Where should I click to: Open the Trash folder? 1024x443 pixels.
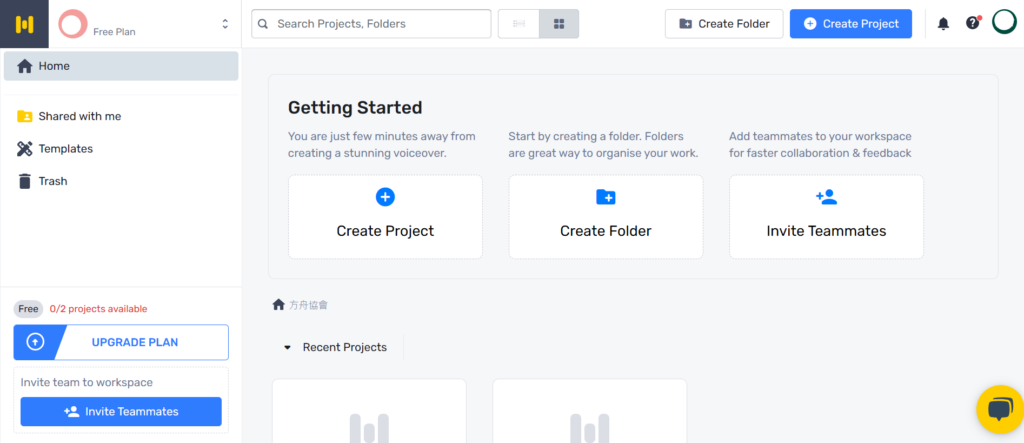[x=52, y=181]
